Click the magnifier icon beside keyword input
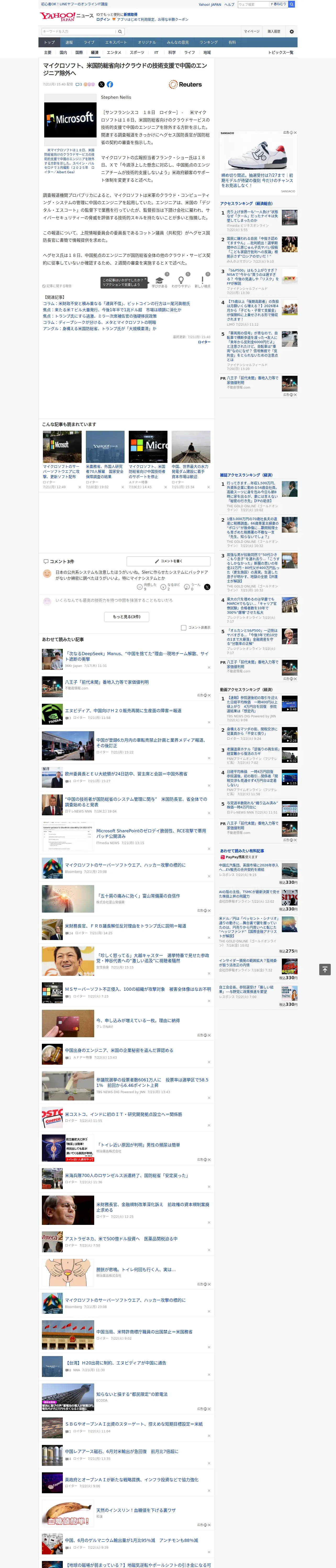Screen dimensions: 336x1568 pos(120,32)
